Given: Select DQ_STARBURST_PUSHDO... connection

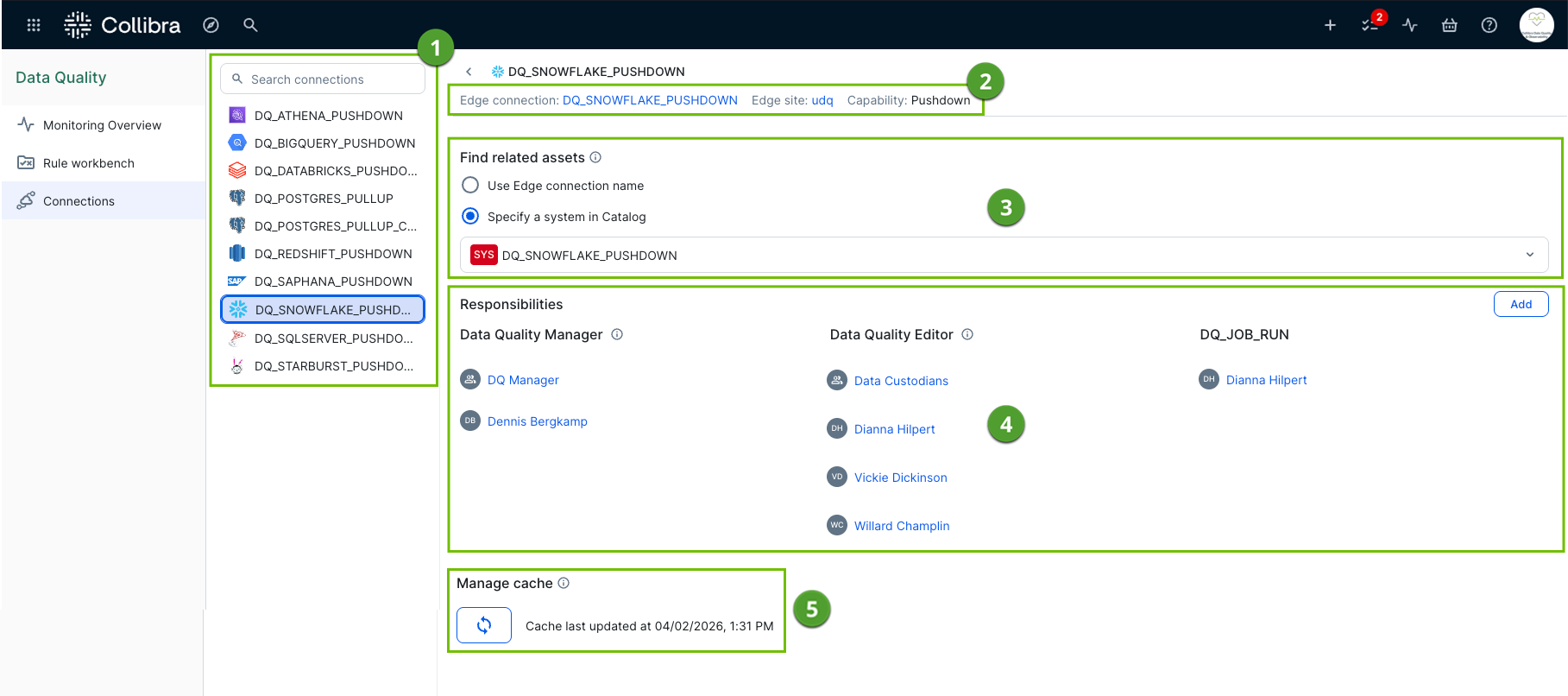Looking at the screenshot, I should pyautogui.click(x=323, y=366).
